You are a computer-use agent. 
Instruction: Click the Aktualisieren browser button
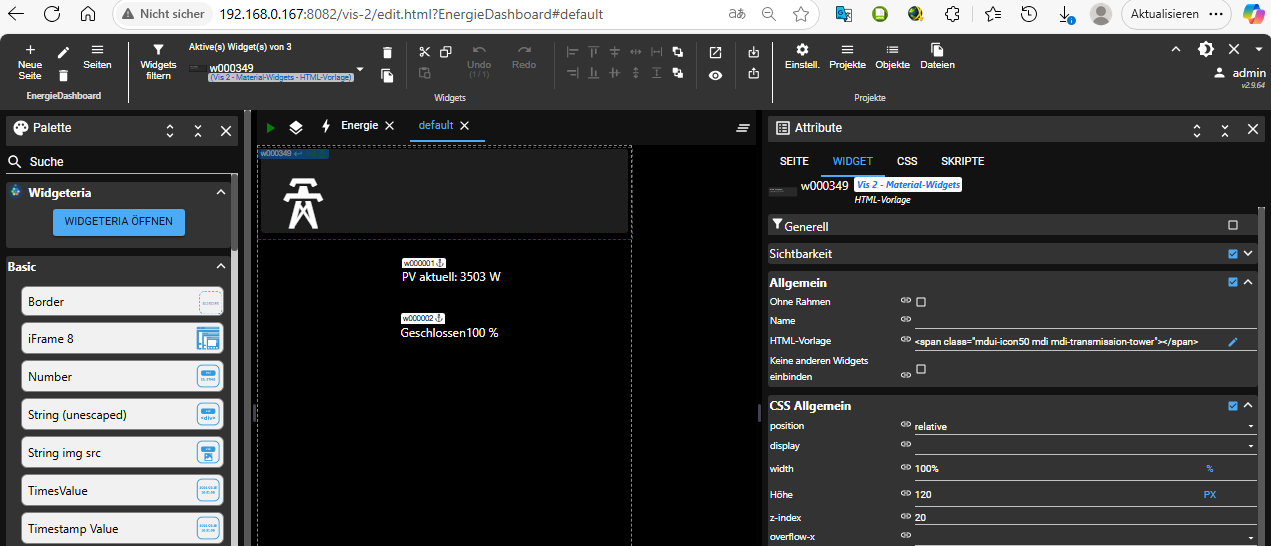(1163, 14)
